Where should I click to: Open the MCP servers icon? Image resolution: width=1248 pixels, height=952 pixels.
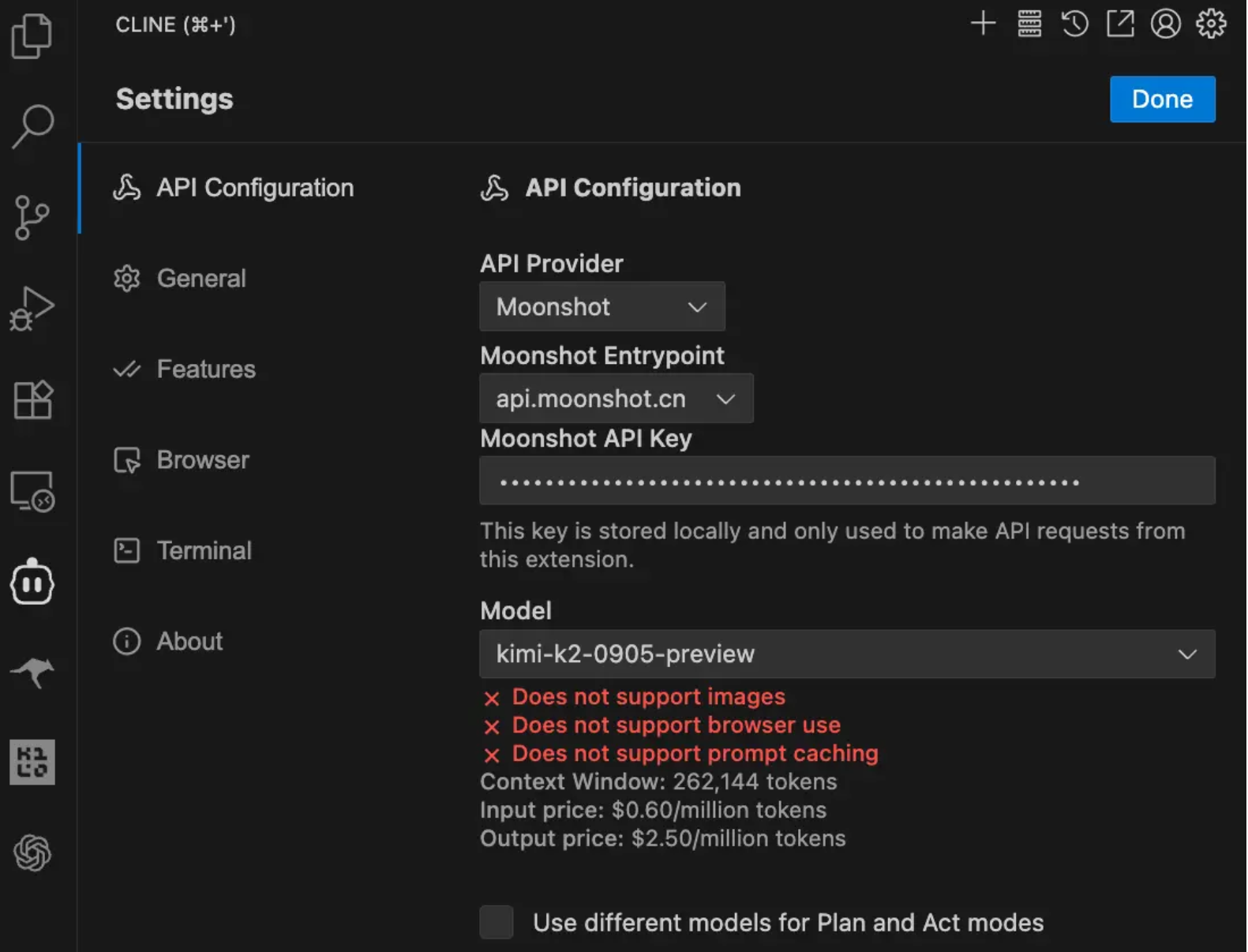1029,24
